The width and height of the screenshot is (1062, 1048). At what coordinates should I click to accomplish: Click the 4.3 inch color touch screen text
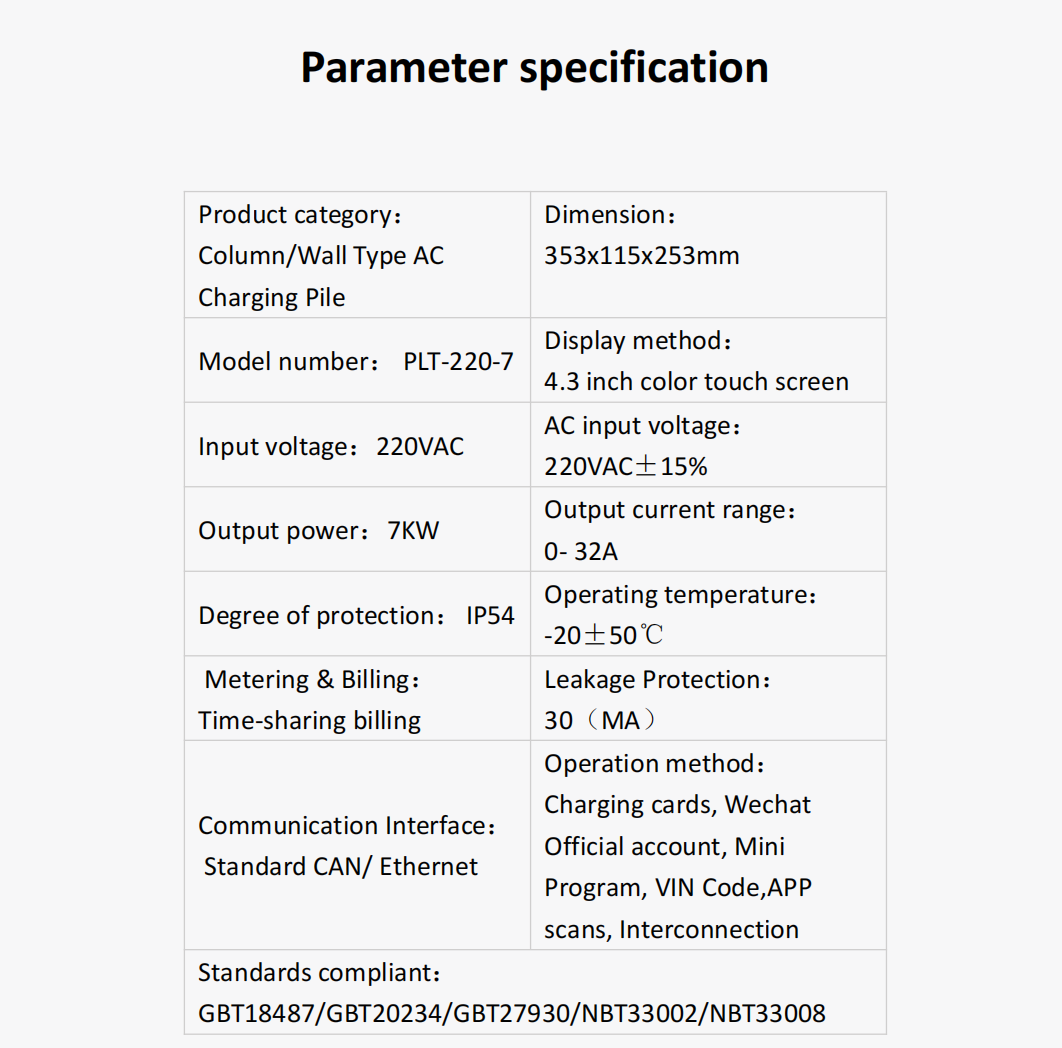(x=696, y=381)
